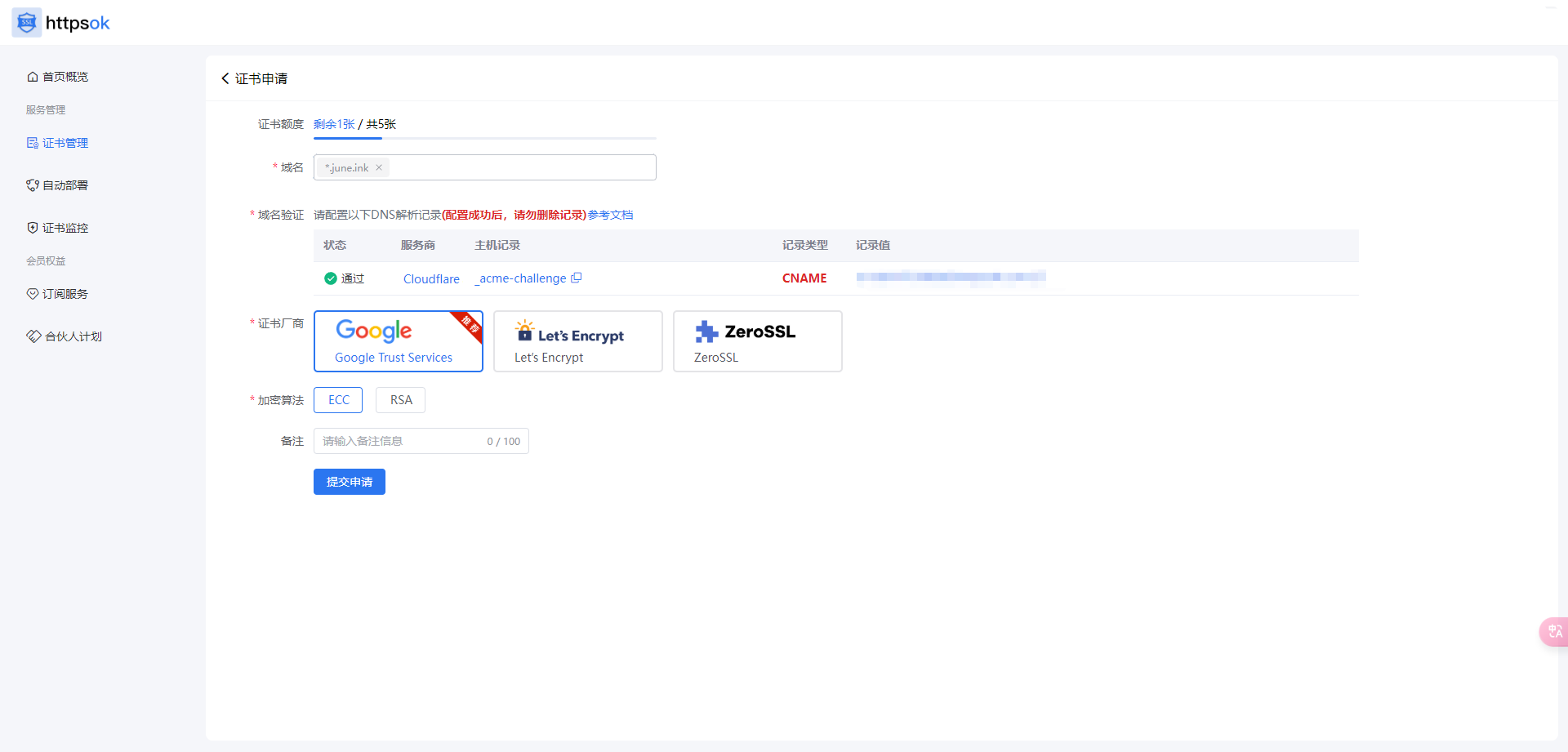The width and height of the screenshot is (1568, 752).
Task: Click the CNAME record type cell
Action: coord(804,278)
